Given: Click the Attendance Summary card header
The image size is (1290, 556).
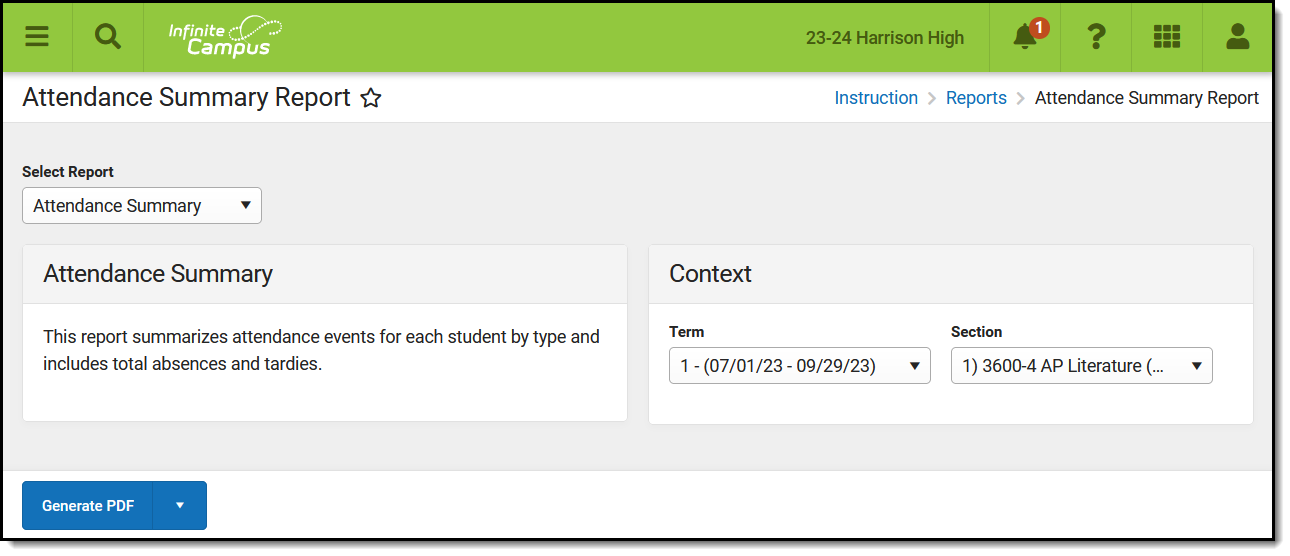Looking at the screenshot, I should click(x=158, y=274).
